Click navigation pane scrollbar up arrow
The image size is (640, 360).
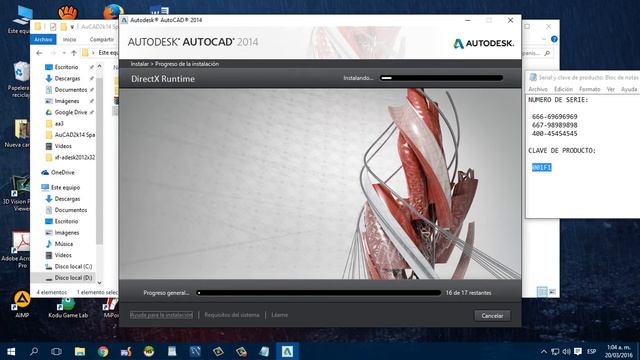pos(100,66)
